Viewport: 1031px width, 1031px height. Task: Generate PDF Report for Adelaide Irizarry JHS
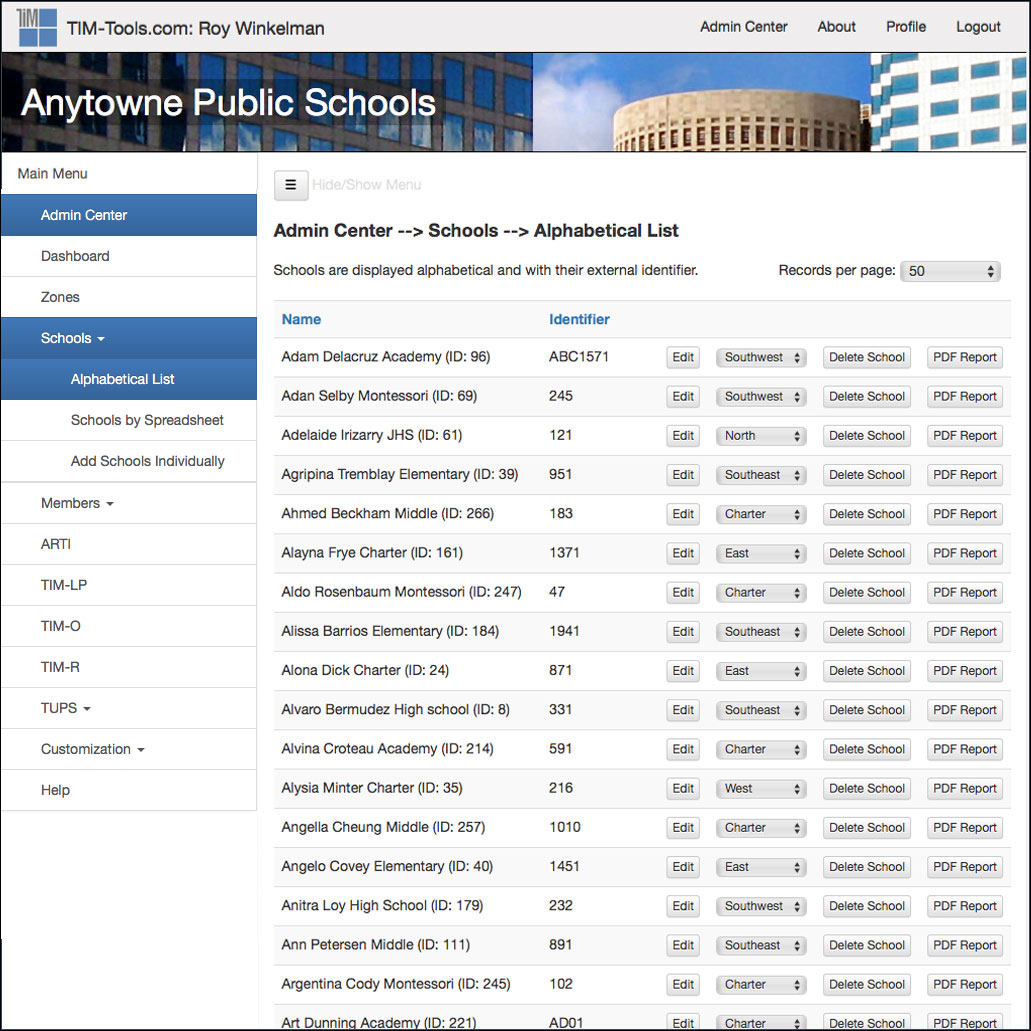pos(965,436)
